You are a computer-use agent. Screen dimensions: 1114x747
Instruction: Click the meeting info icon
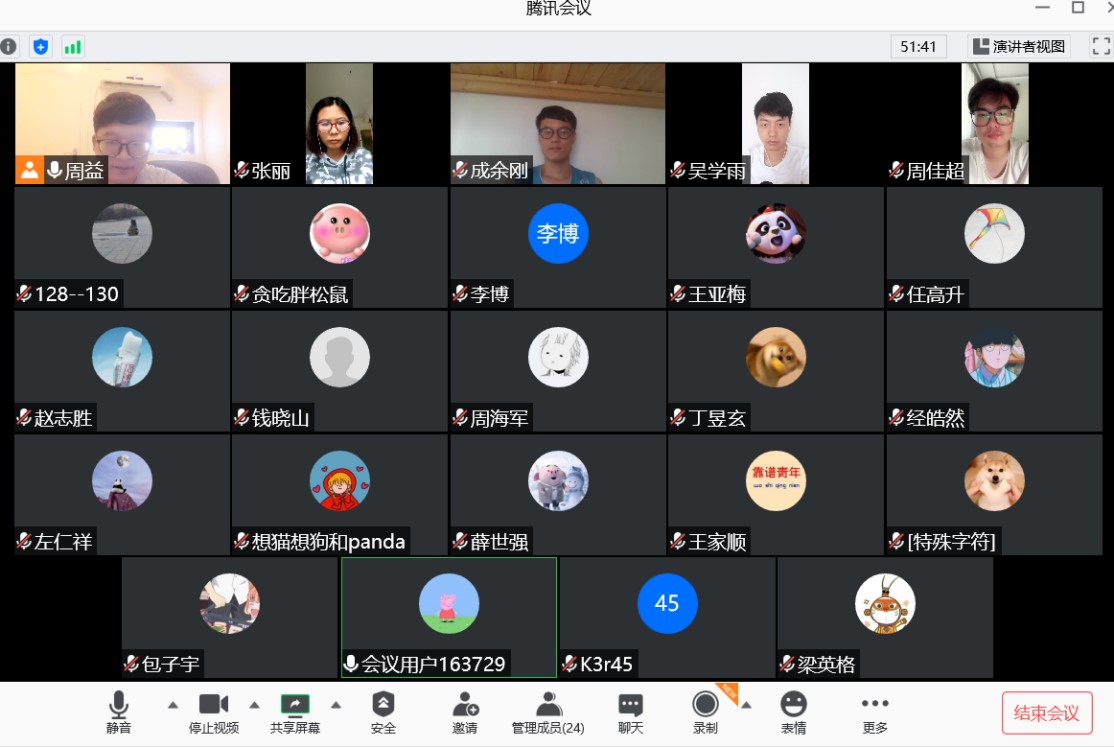click(x=9, y=46)
